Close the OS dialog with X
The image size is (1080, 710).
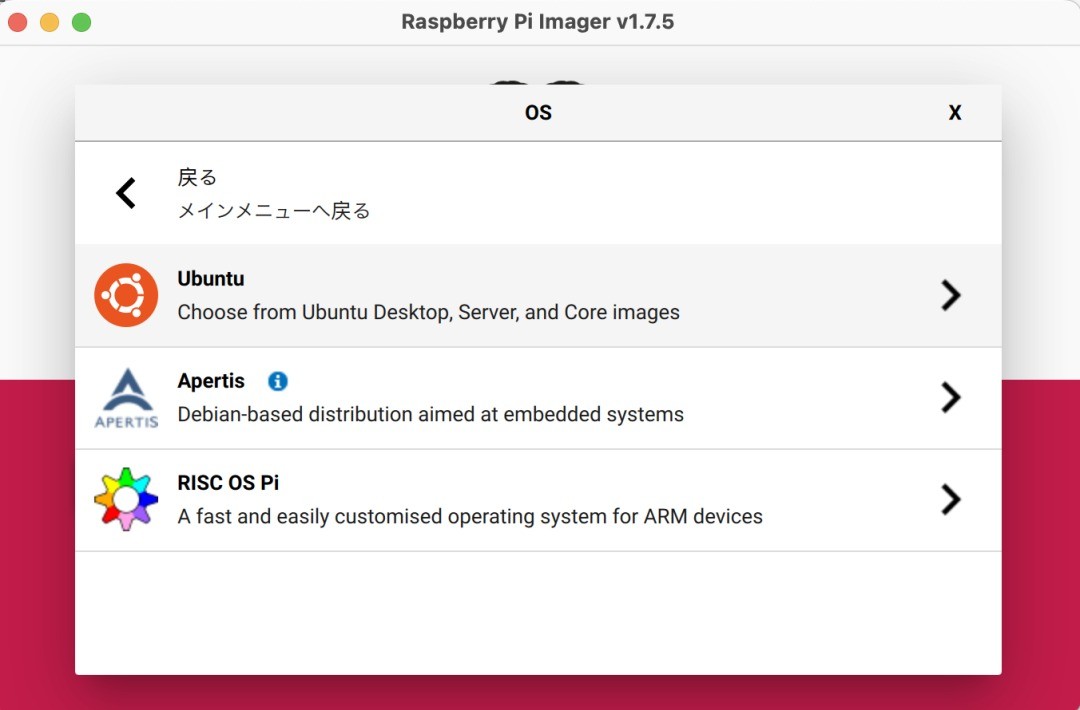point(955,113)
